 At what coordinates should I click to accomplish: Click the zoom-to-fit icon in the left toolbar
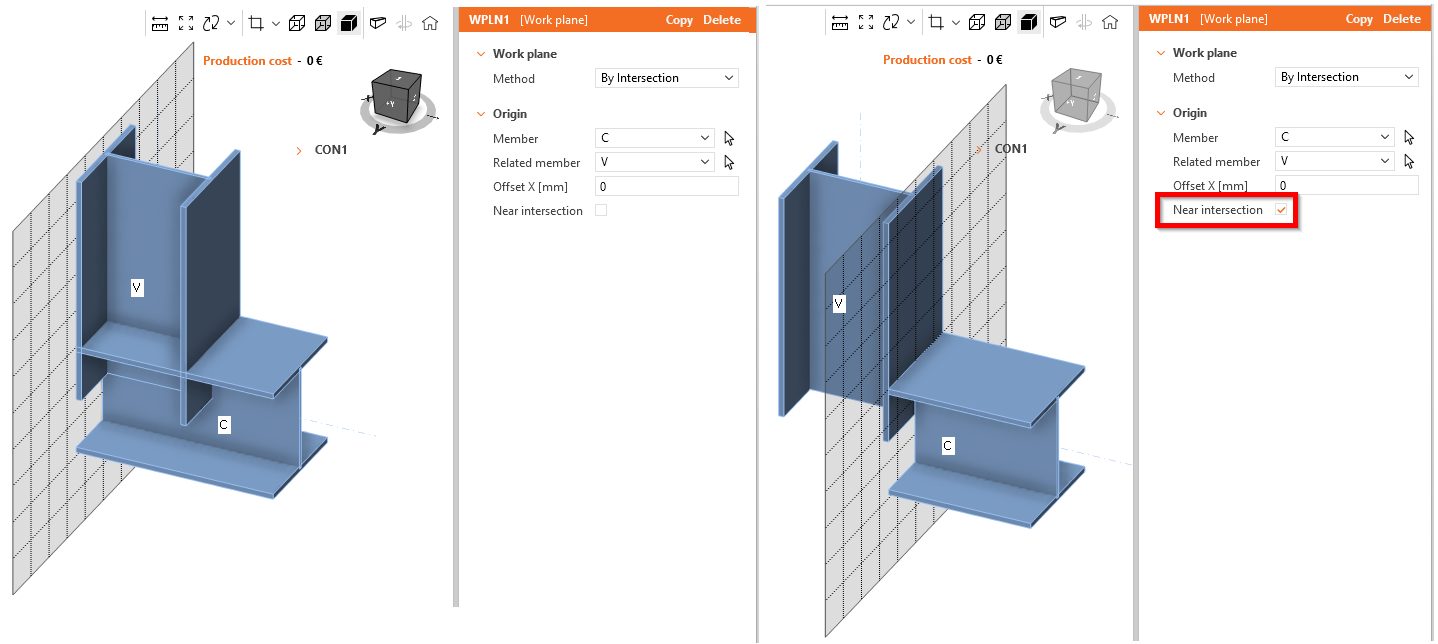[x=184, y=22]
